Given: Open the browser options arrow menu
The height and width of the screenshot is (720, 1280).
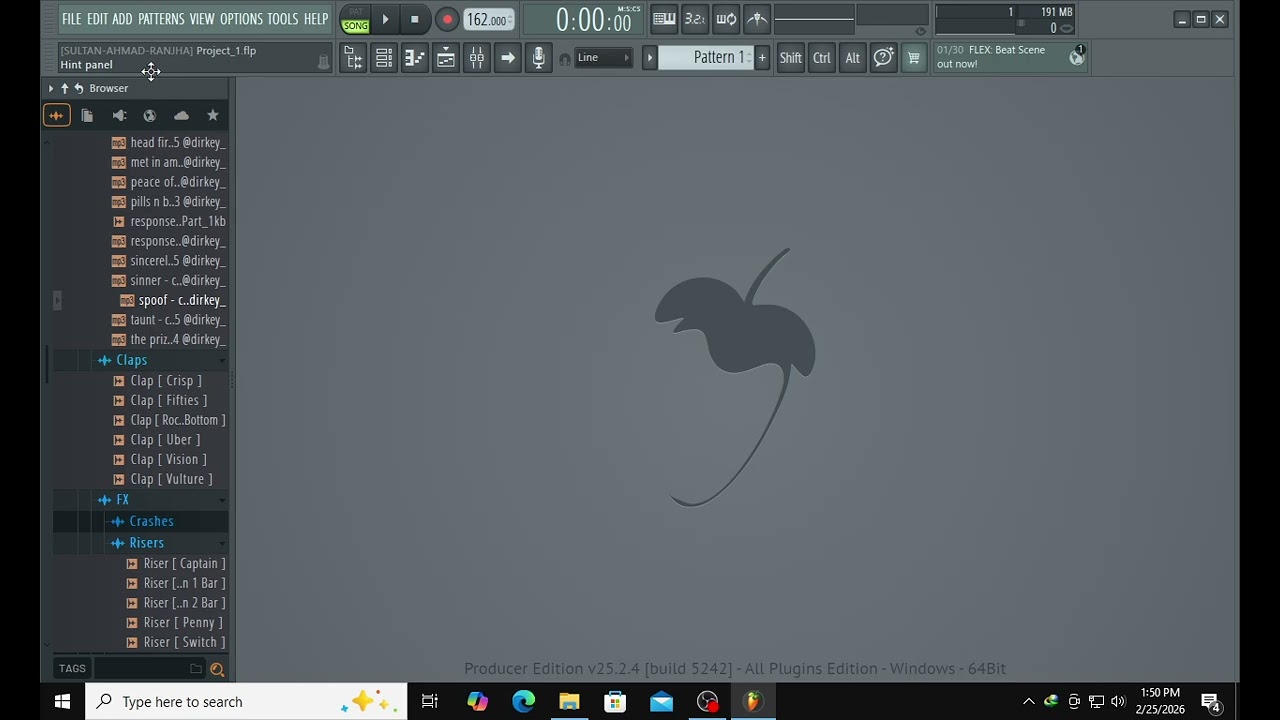Looking at the screenshot, I should click(51, 88).
